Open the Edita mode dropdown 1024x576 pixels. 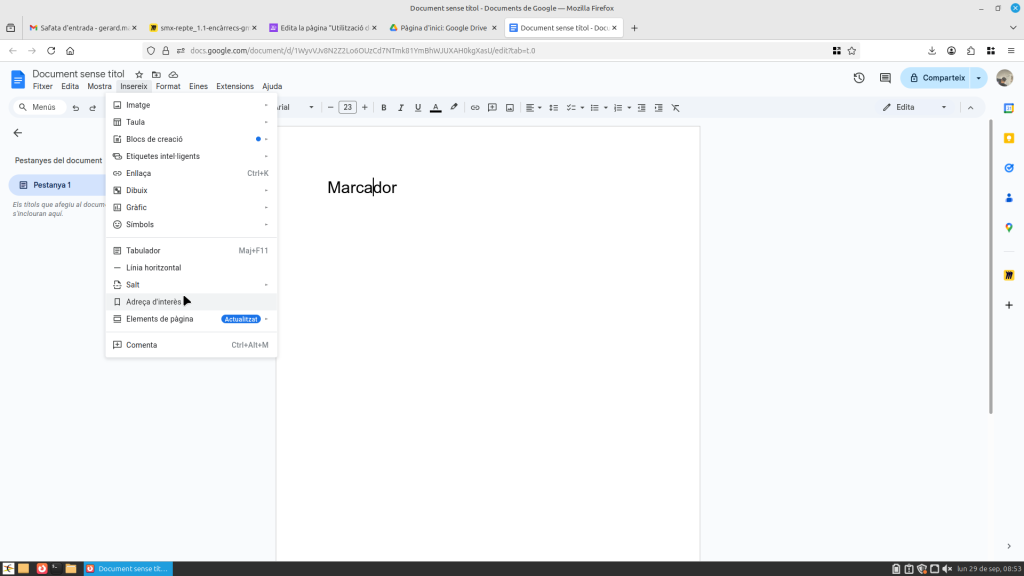click(914, 107)
